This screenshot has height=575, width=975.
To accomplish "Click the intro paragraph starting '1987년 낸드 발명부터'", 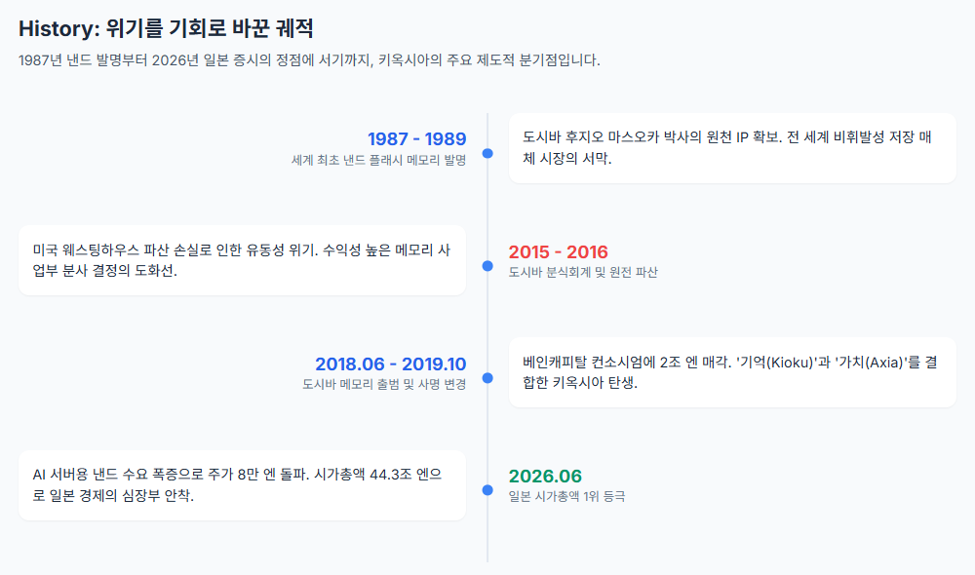I will tap(309, 60).
